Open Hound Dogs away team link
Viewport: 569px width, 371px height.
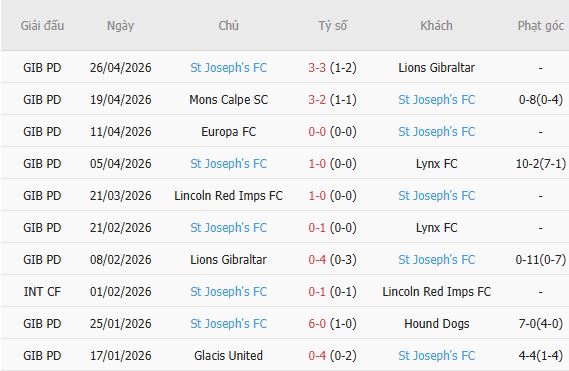[x=437, y=323]
